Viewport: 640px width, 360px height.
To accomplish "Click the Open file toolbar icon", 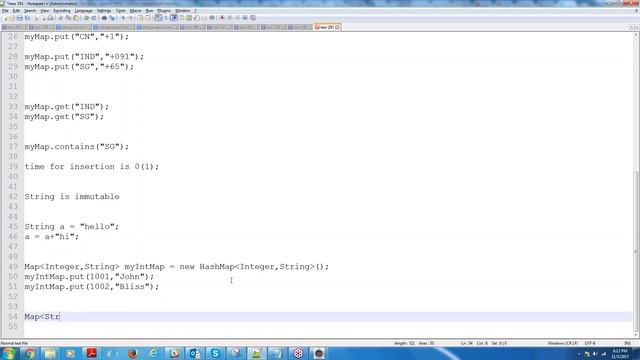I will (x=12, y=18).
